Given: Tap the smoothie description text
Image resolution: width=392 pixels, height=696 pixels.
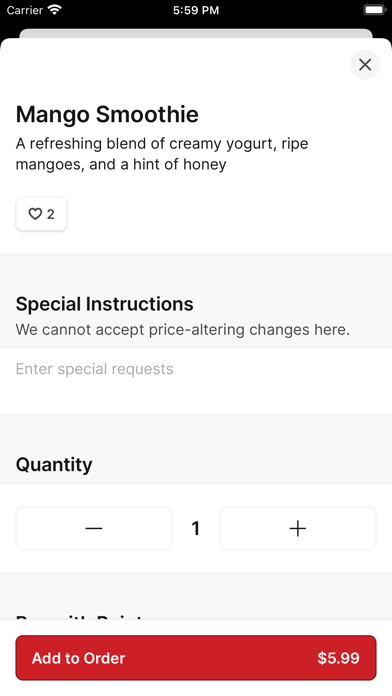Looking at the screenshot, I should (162, 154).
